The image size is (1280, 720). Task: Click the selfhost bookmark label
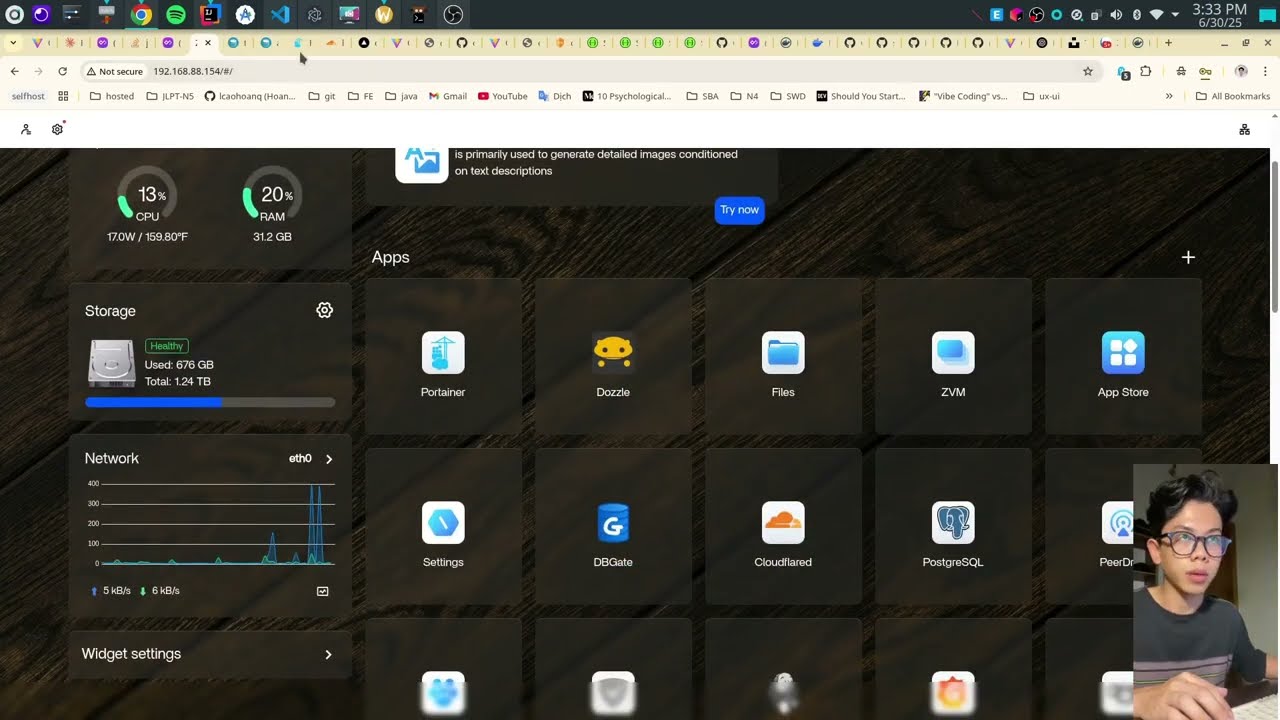tap(28, 96)
